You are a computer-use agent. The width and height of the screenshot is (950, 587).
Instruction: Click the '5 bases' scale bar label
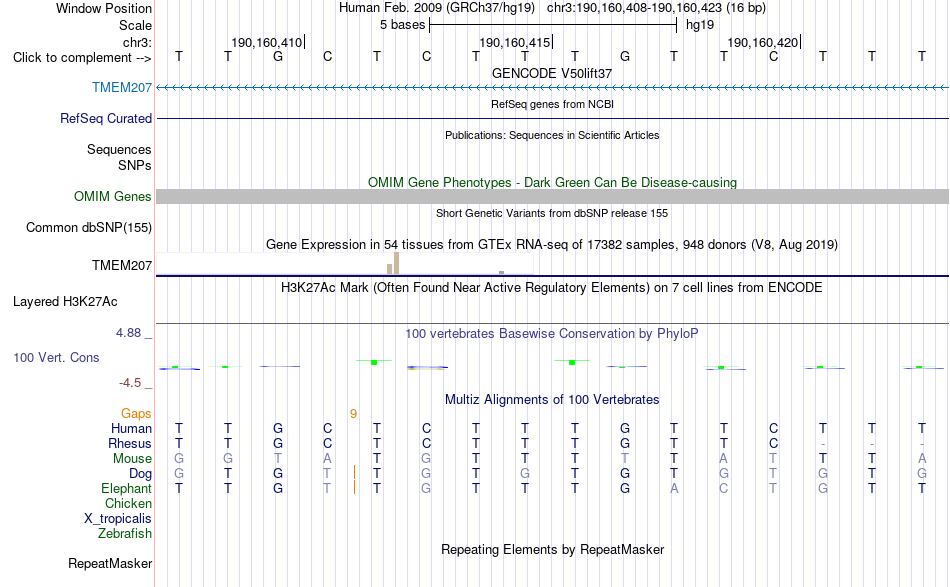tap(403, 25)
